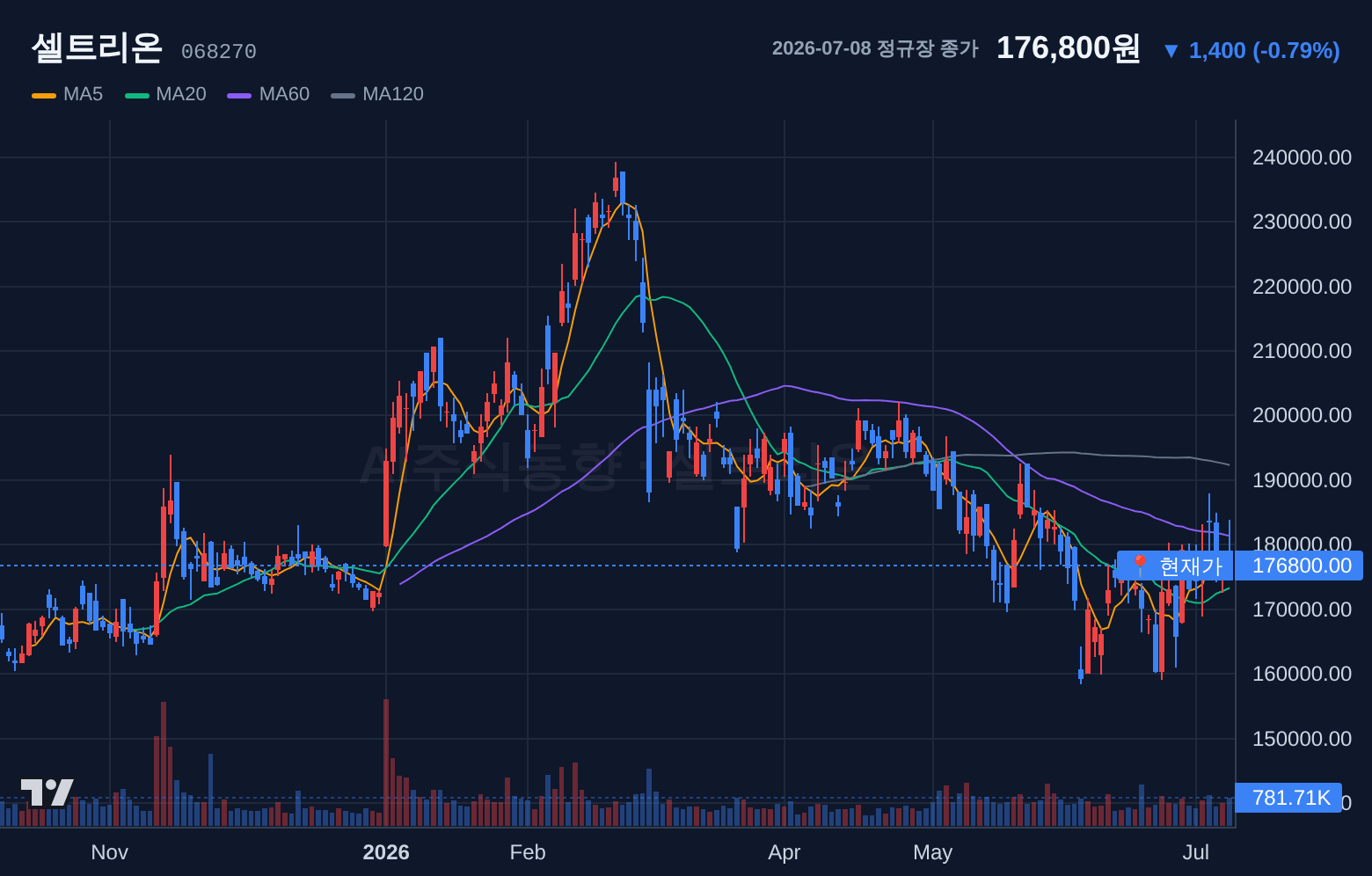Image resolution: width=1372 pixels, height=876 pixels.
Task: Click the Feb label on time axis
Action: click(528, 852)
